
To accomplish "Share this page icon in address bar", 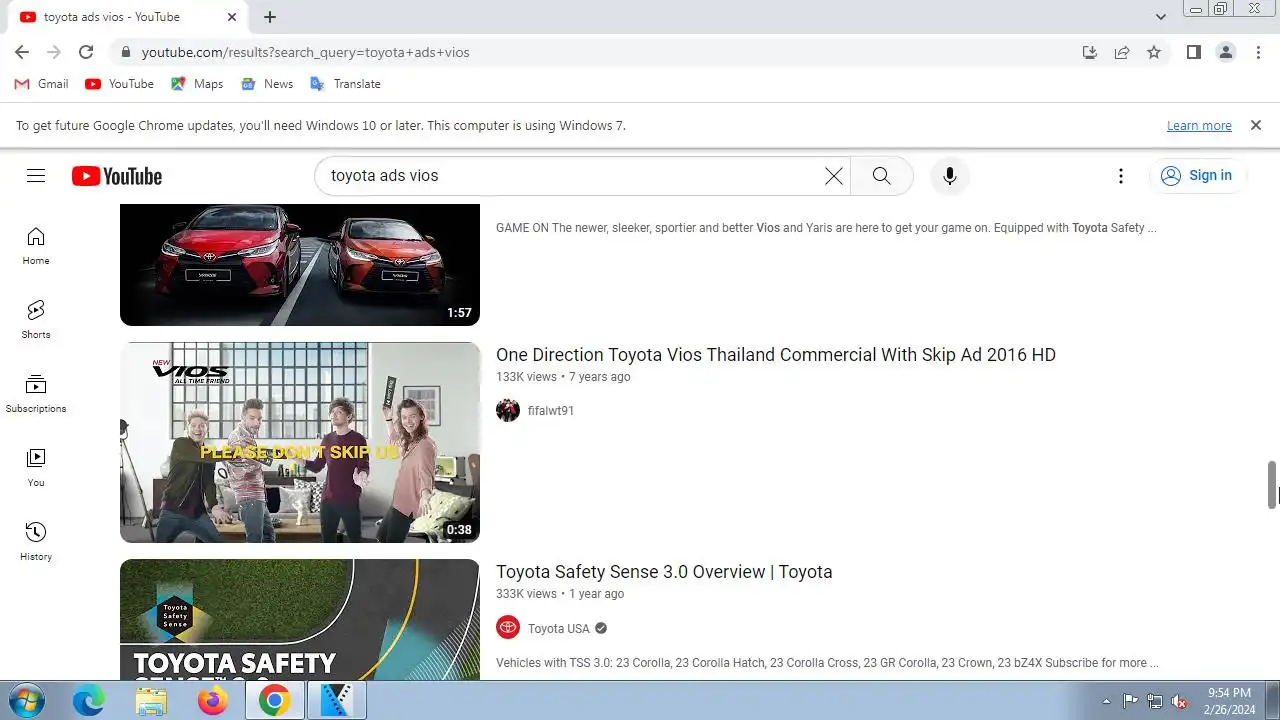I will coord(1122,52).
